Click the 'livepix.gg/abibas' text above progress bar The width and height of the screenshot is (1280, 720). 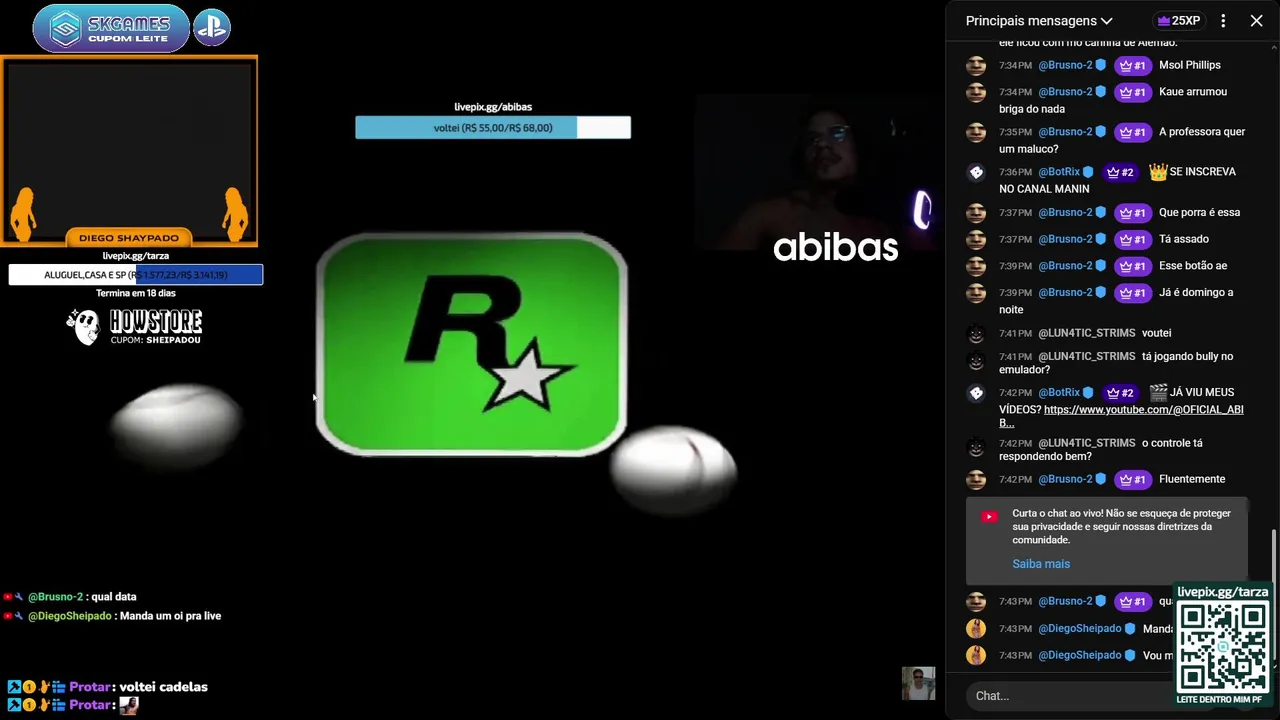[x=493, y=107]
